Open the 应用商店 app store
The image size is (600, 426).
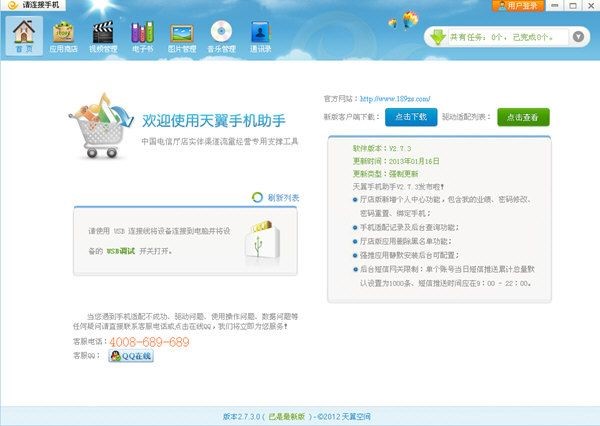(64, 36)
